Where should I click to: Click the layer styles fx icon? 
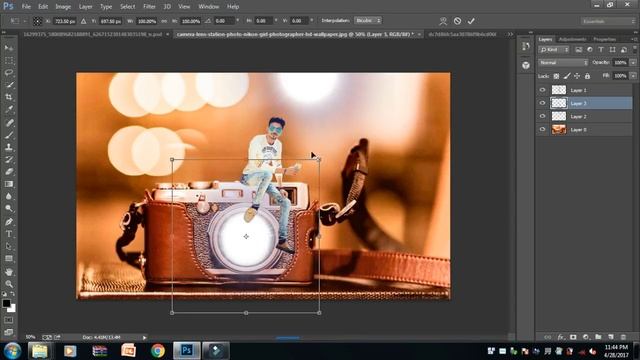point(561,337)
